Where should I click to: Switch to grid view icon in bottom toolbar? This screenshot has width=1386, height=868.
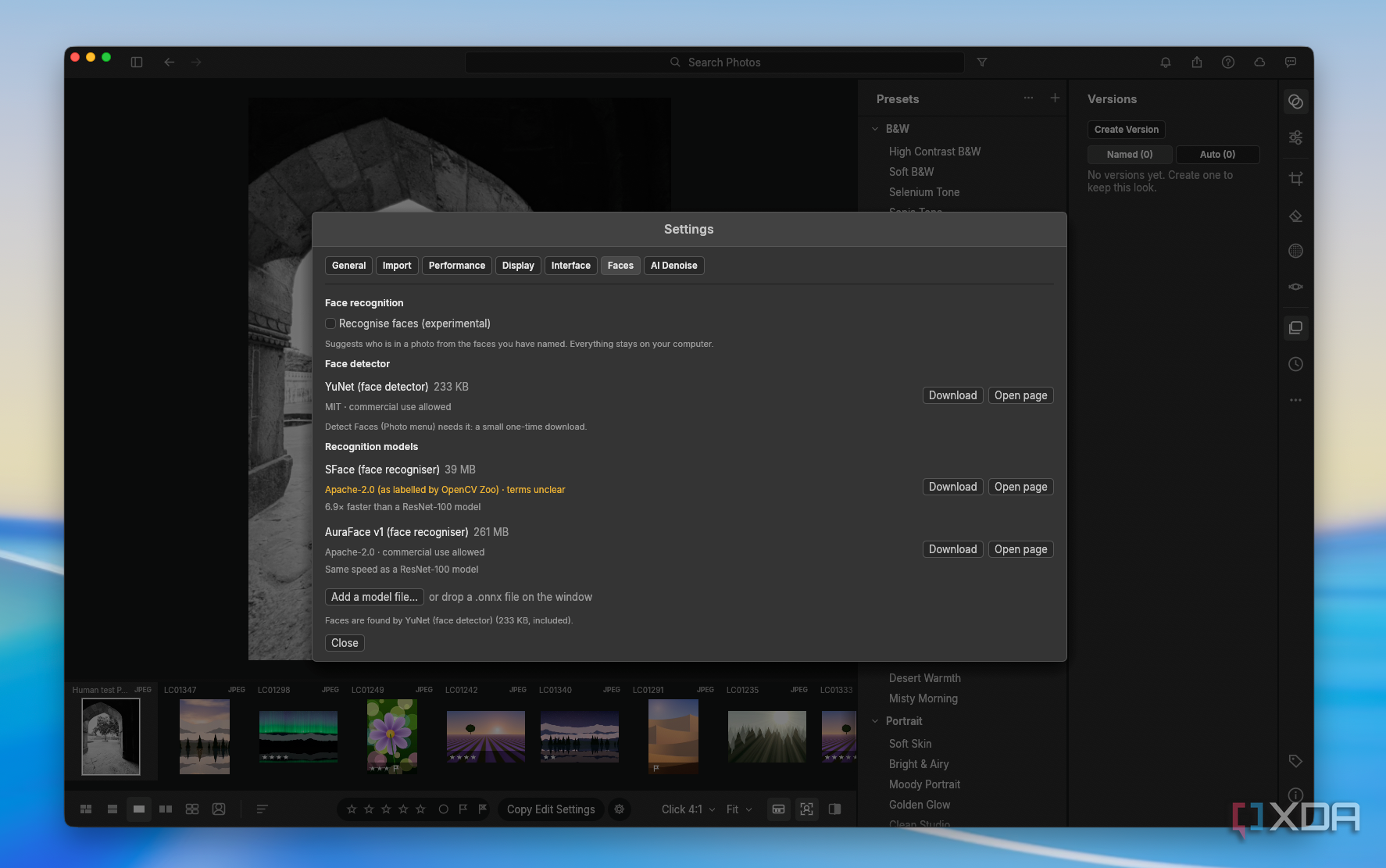click(86, 809)
